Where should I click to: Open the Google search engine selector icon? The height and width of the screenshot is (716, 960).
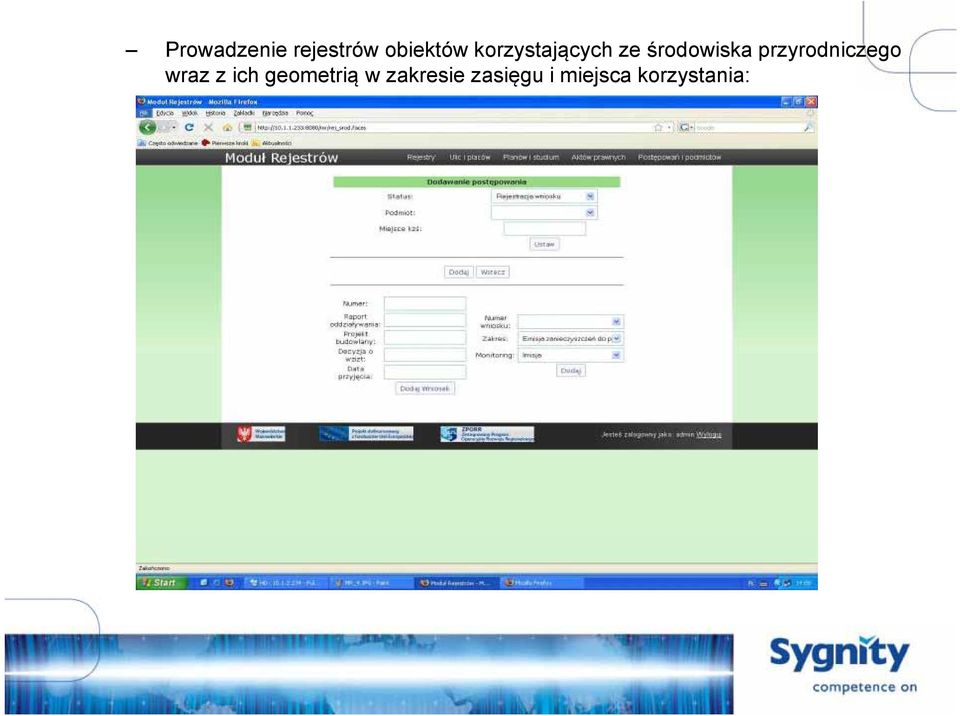[x=686, y=127]
